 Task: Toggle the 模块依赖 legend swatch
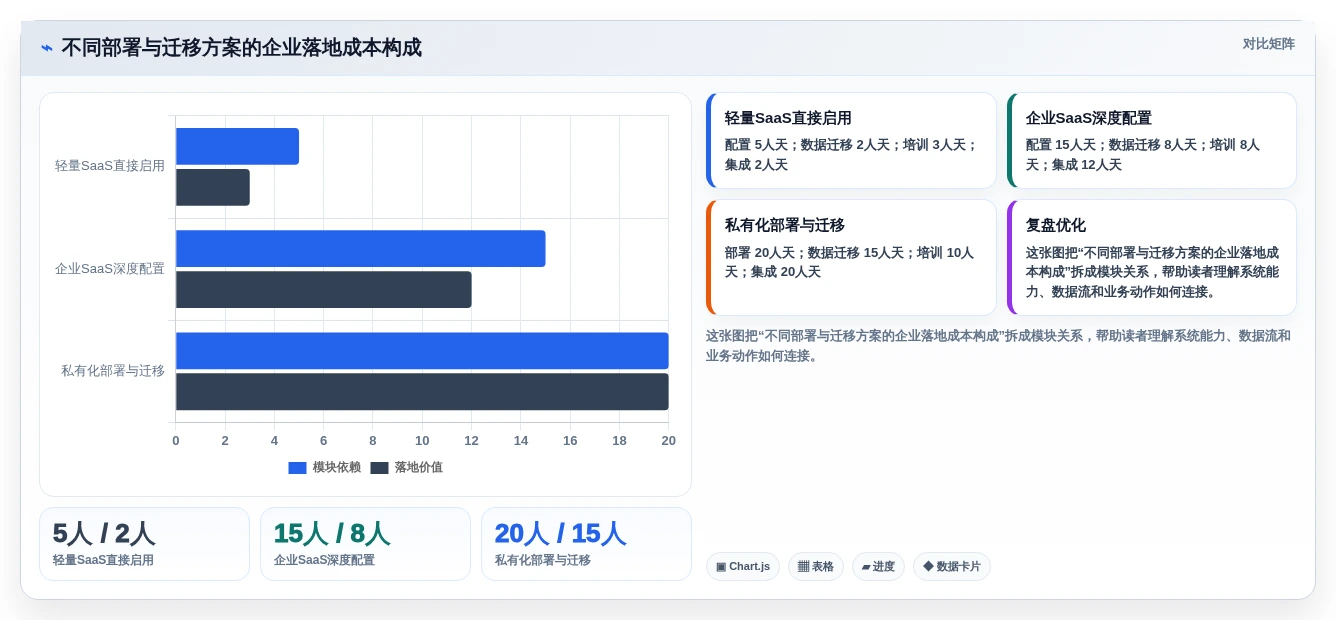(x=297, y=468)
